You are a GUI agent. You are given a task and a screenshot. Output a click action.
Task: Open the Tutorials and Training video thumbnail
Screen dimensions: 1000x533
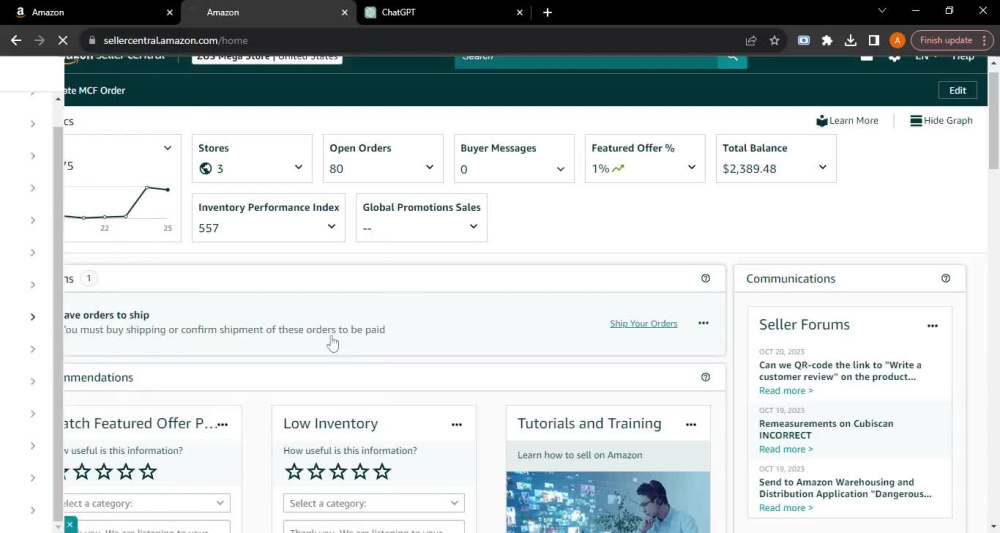tap(608, 502)
